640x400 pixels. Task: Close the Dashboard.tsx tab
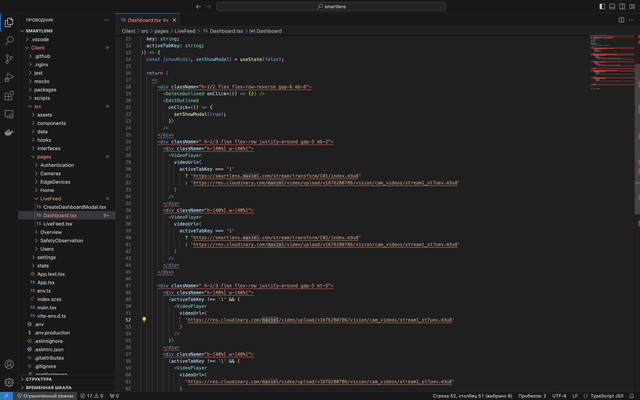[174, 20]
